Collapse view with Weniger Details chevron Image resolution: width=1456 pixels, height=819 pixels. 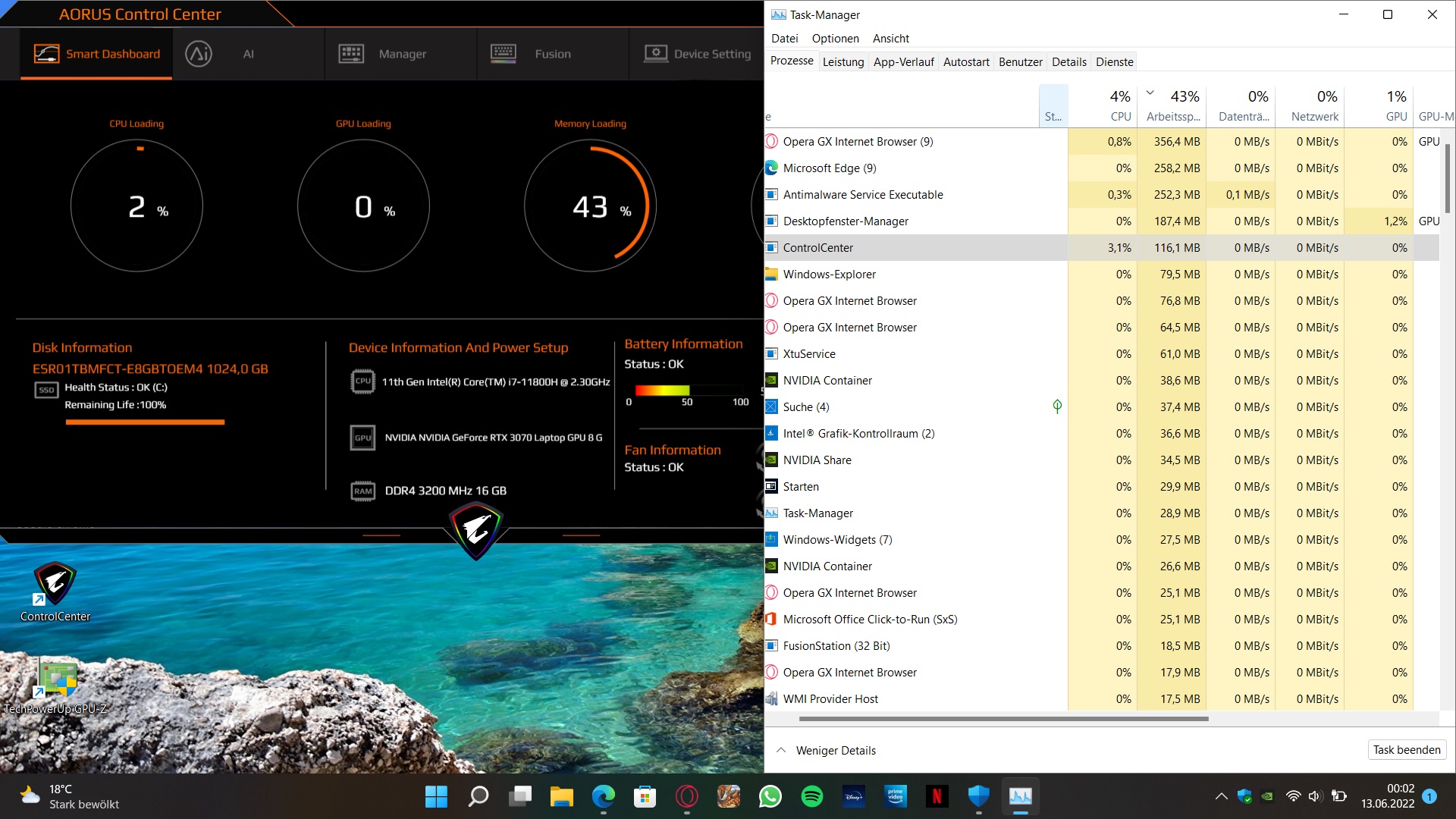click(x=781, y=750)
